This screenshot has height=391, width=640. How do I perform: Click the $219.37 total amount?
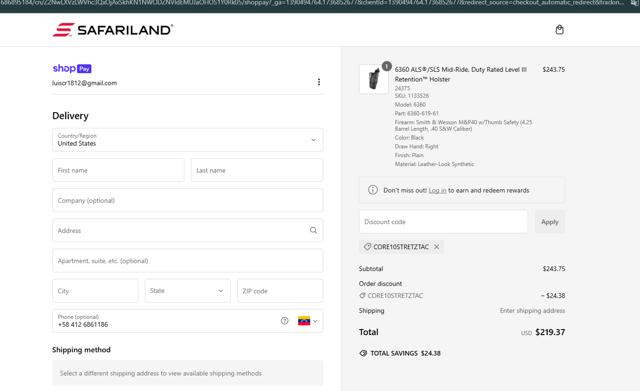click(x=550, y=332)
